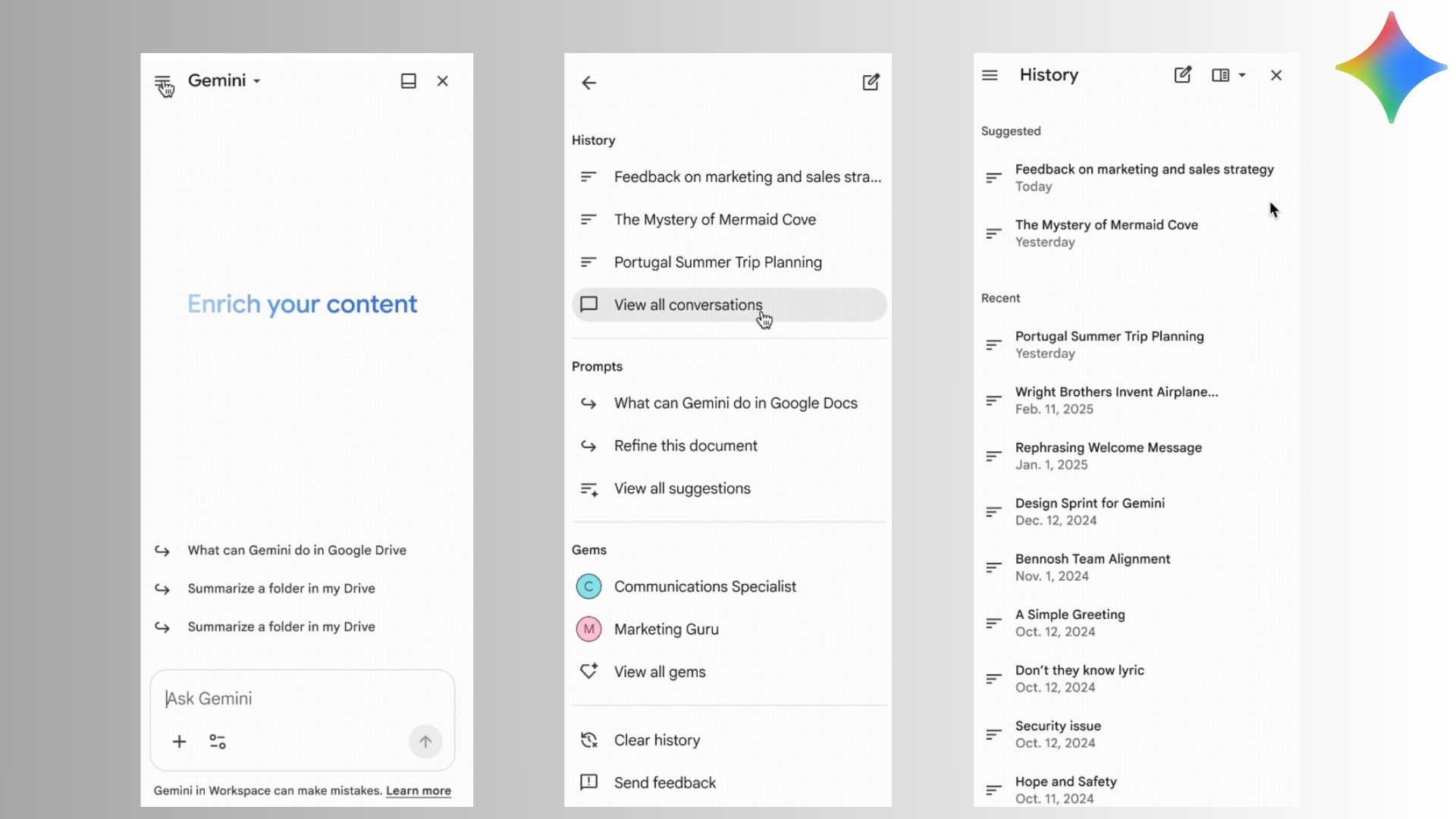Click Clear history
This screenshot has height=819, width=1456.
pyautogui.click(x=657, y=740)
